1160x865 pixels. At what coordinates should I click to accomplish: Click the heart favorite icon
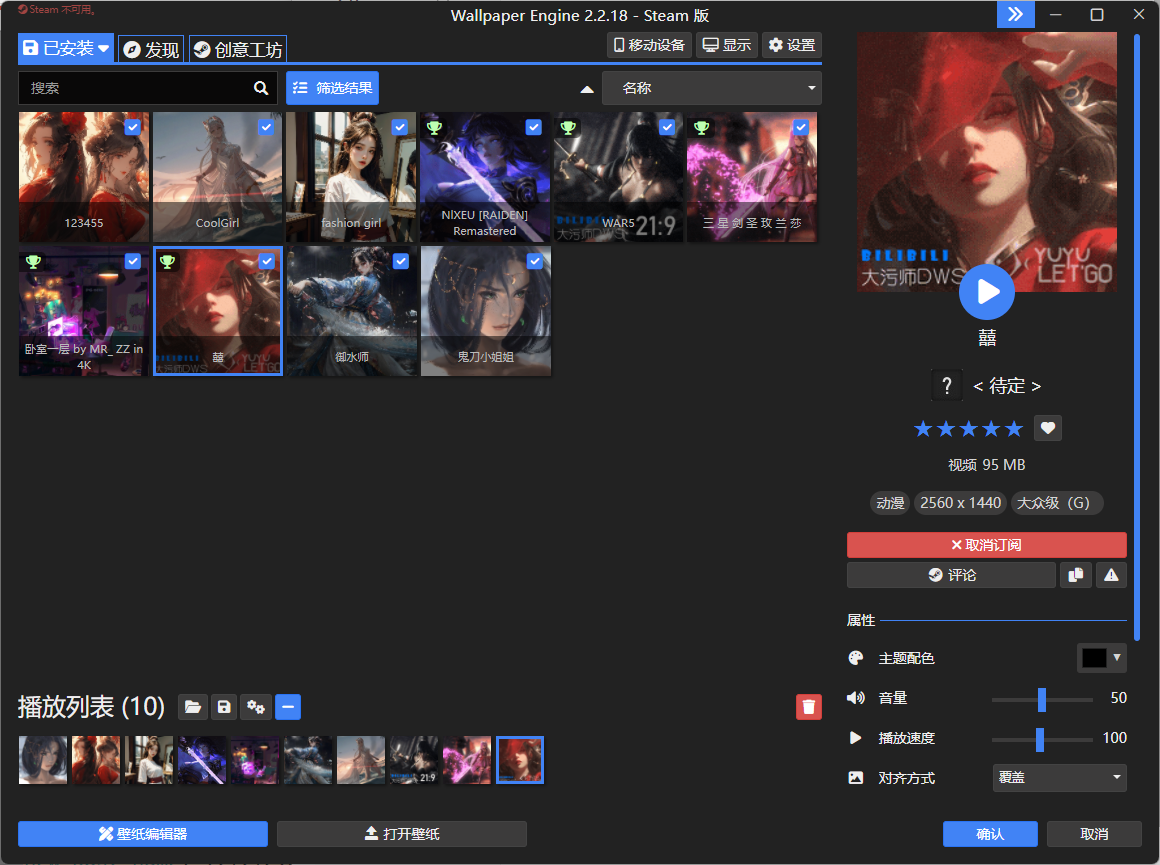pos(1048,428)
